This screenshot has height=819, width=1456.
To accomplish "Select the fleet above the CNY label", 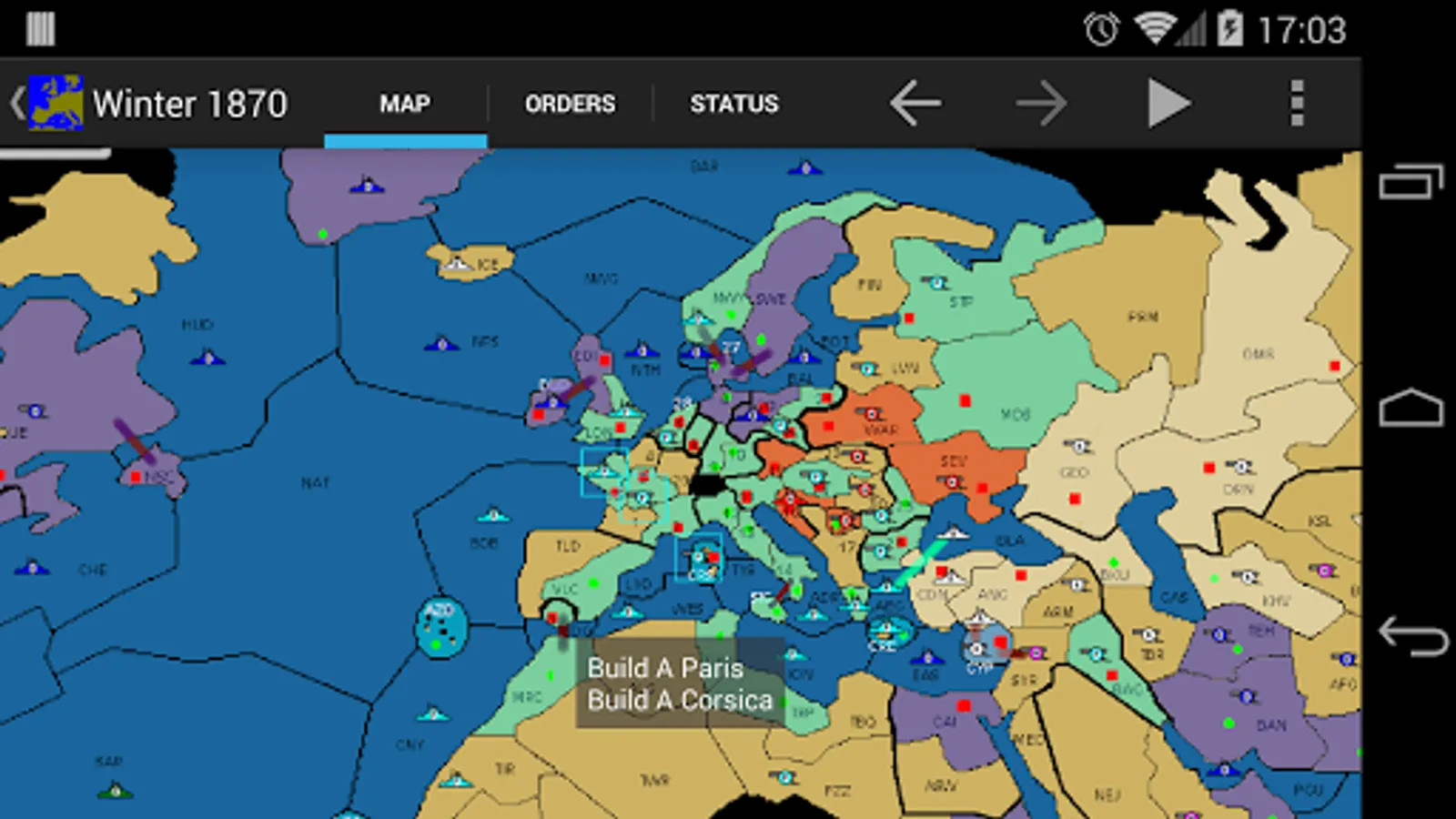I will (433, 713).
